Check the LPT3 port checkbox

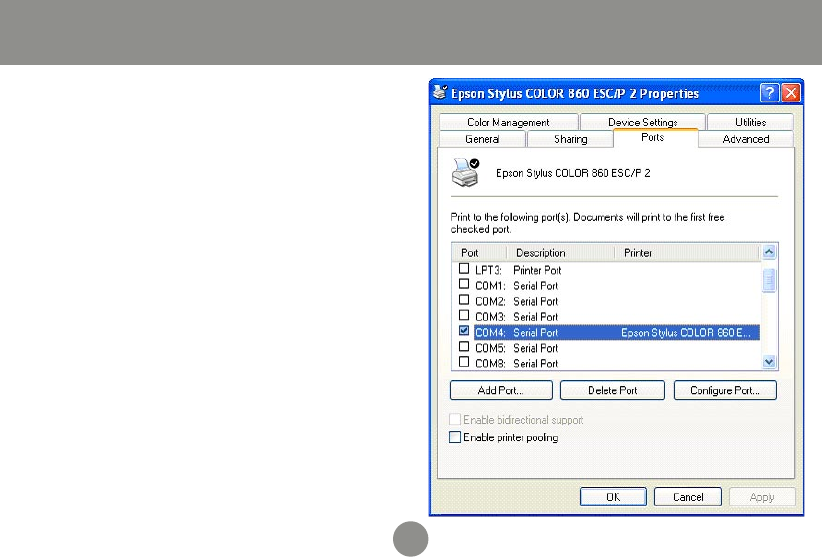click(464, 269)
